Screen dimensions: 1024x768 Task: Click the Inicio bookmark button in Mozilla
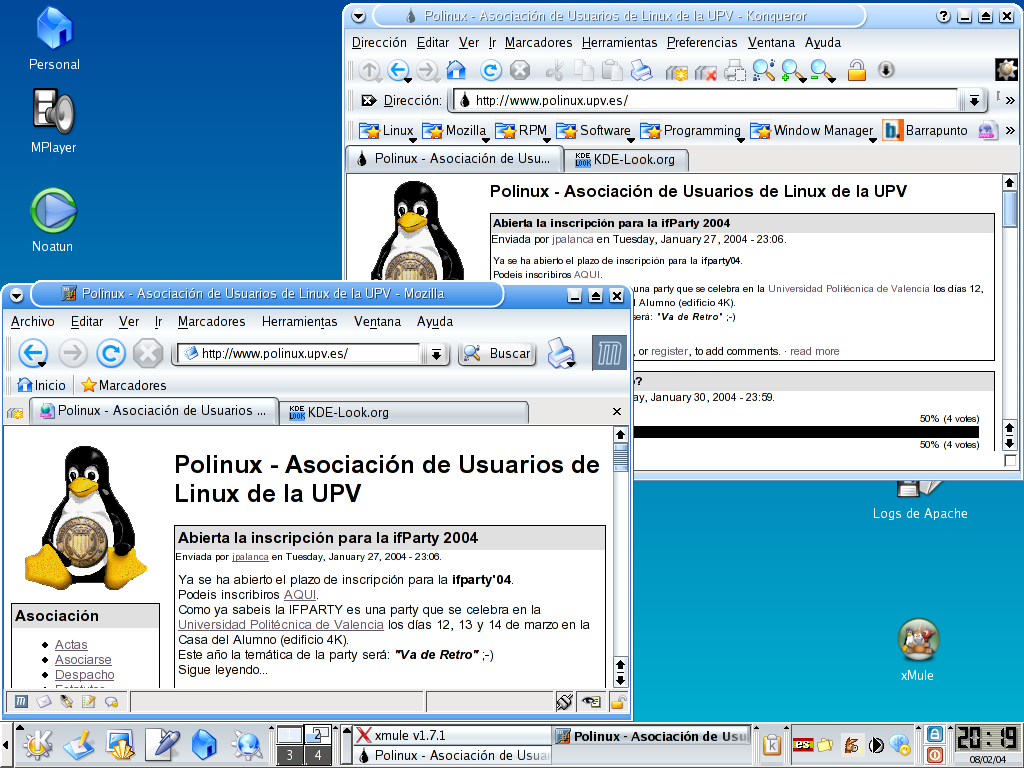coord(41,385)
